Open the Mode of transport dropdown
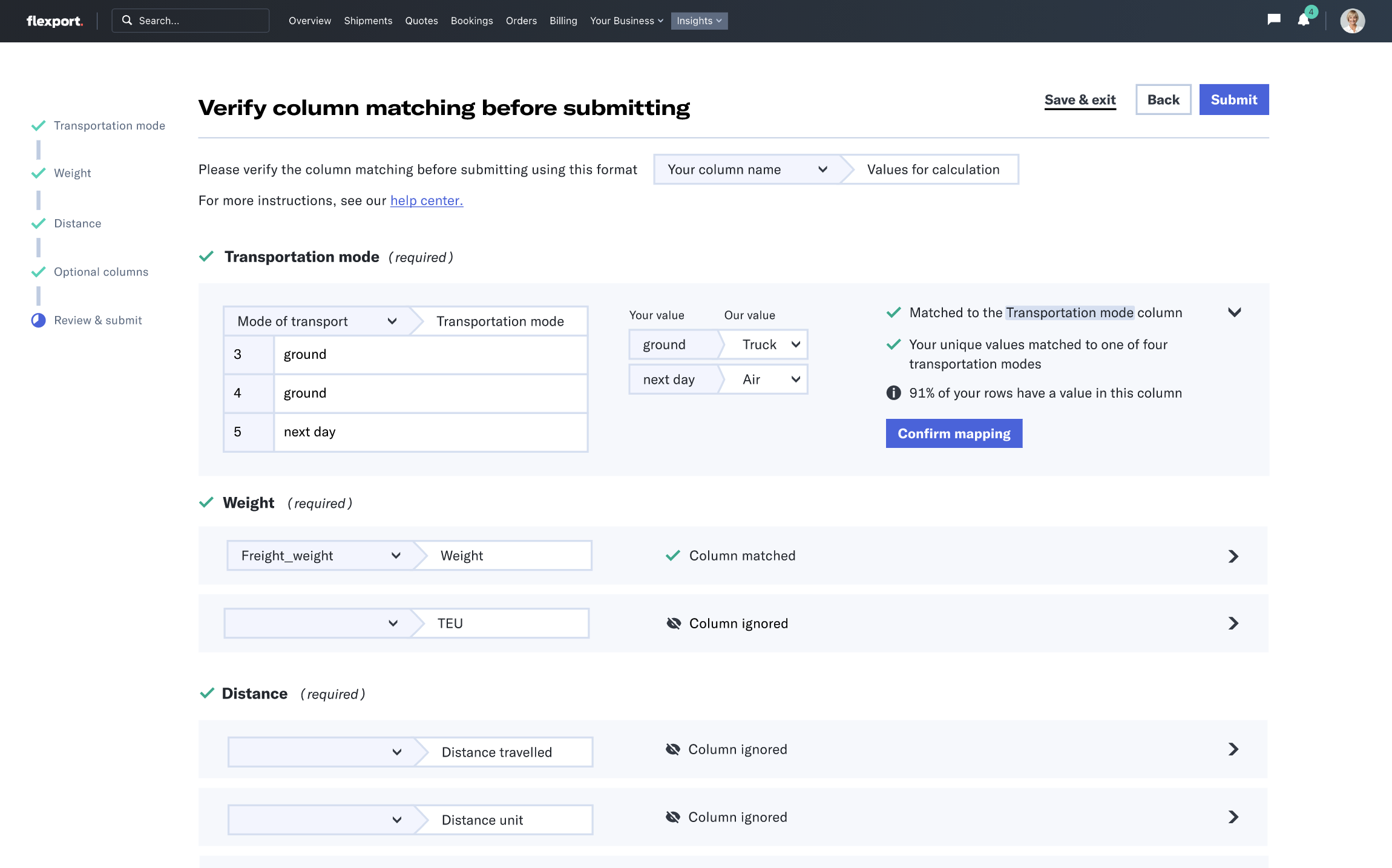 click(392, 321)
